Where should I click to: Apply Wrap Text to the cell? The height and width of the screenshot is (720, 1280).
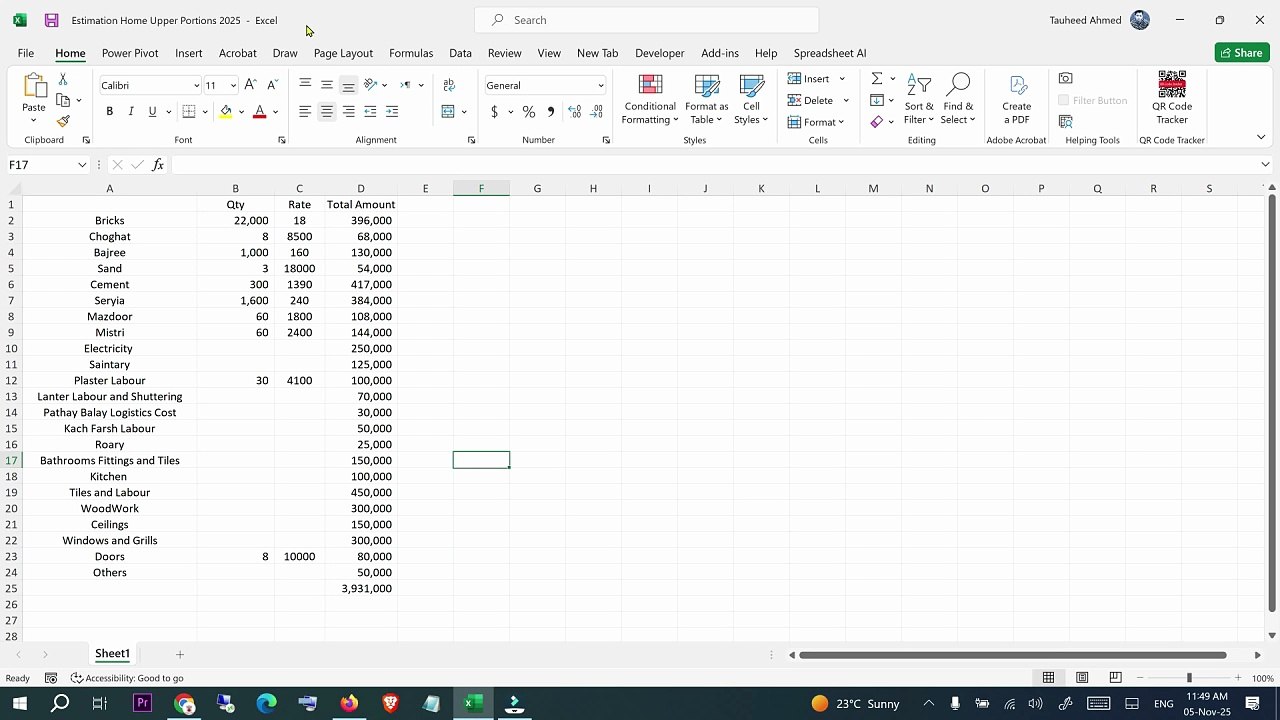449,85
